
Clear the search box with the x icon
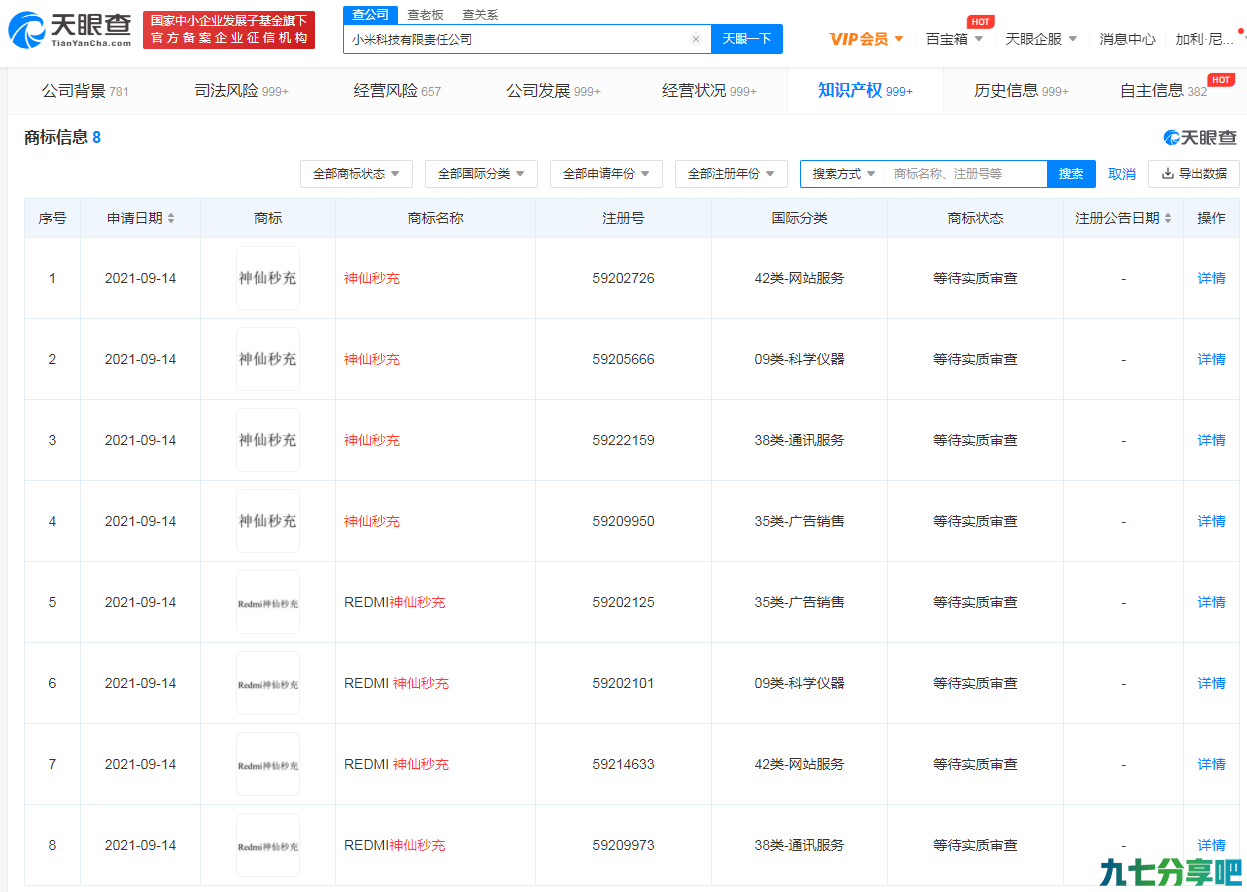point(696,39)
